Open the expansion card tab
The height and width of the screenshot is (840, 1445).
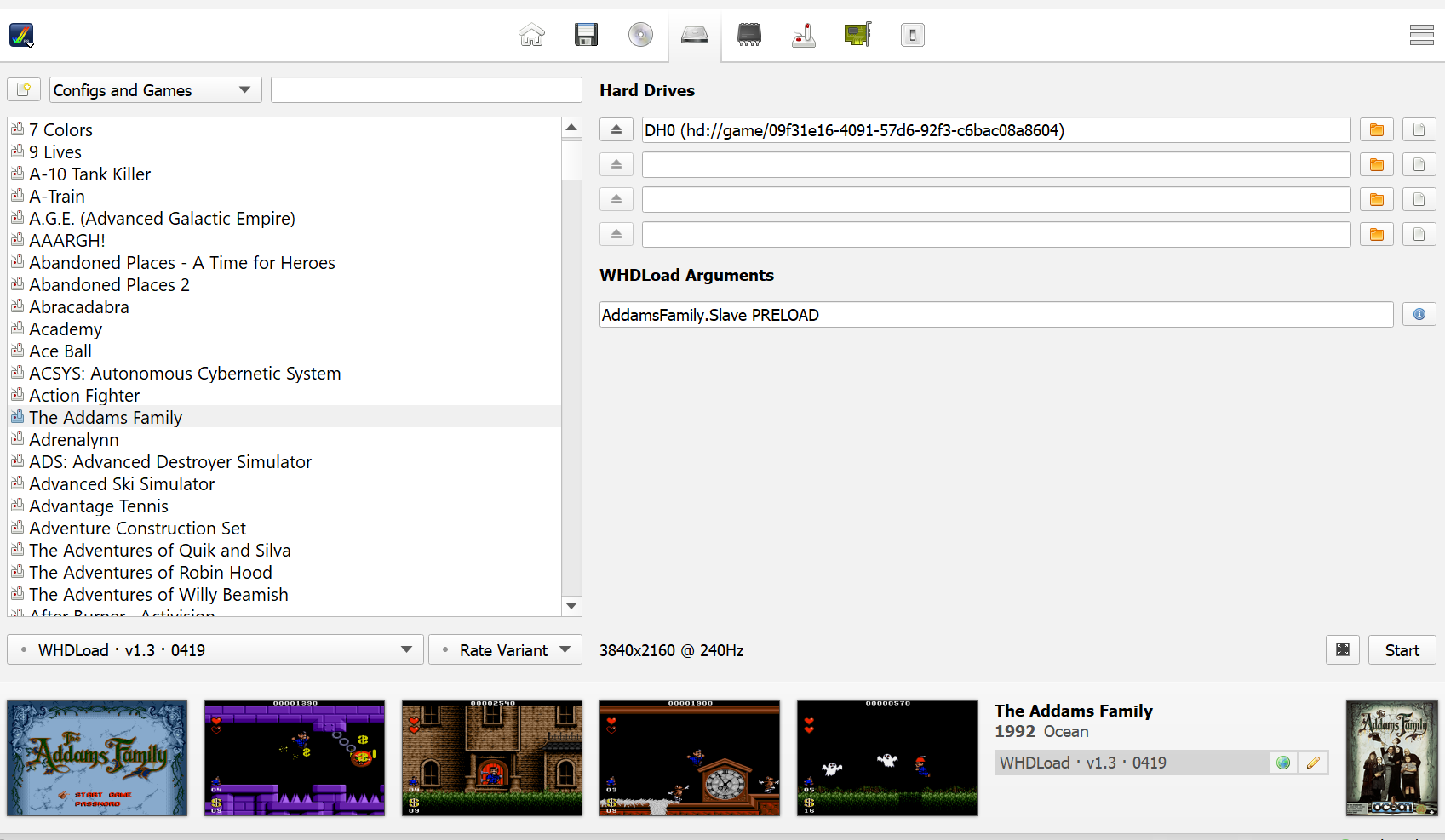pyautogui.click(x=857, y=35)
